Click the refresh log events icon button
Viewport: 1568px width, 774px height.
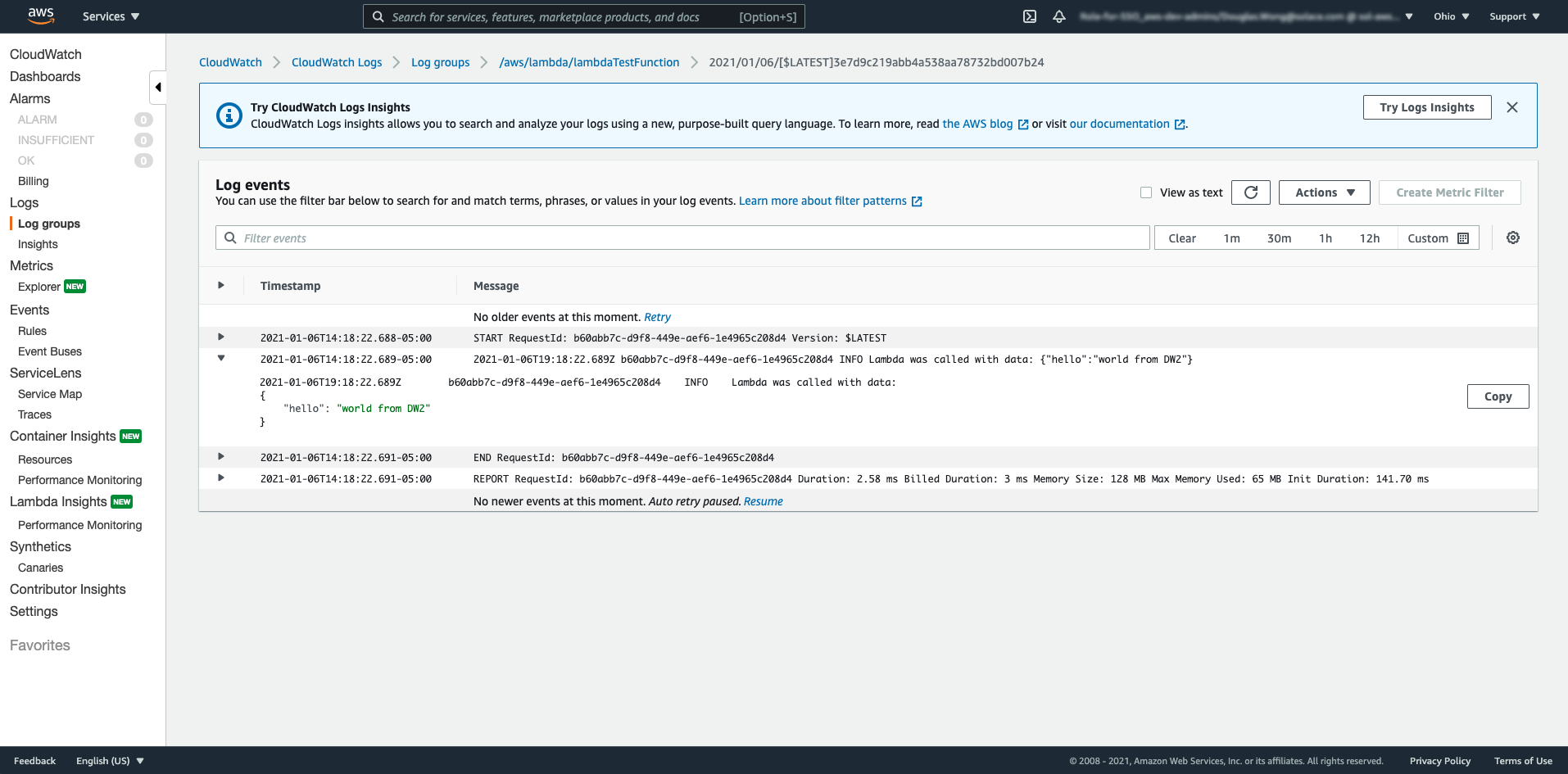[1250, 192]
